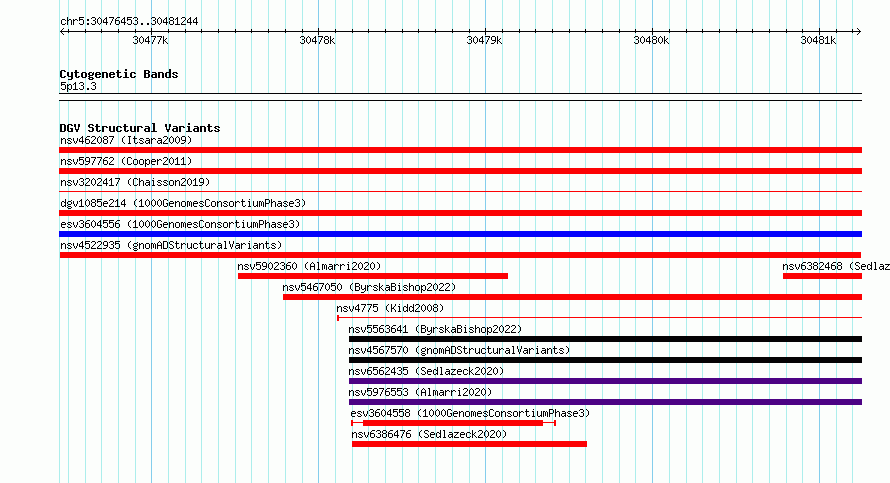Open variant label nsv5902360 (Almarri2020)
Viewport: 890px width, 483px height.
[x=309, y=266]
